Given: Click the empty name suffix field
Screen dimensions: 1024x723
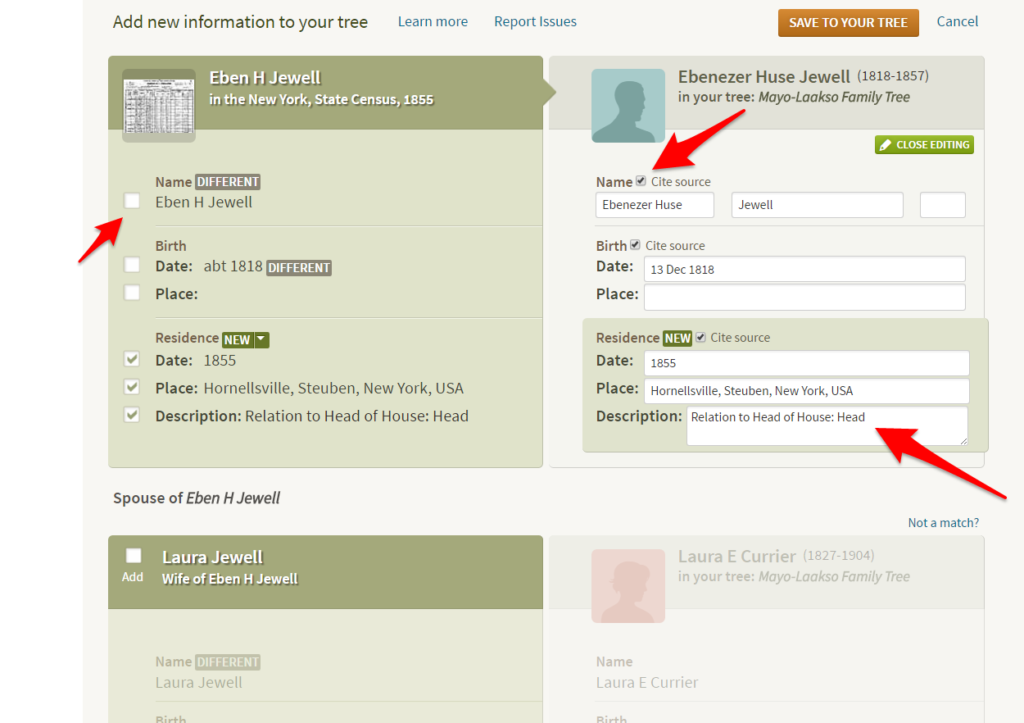Looking at the screenshot, I should (942, 205).
